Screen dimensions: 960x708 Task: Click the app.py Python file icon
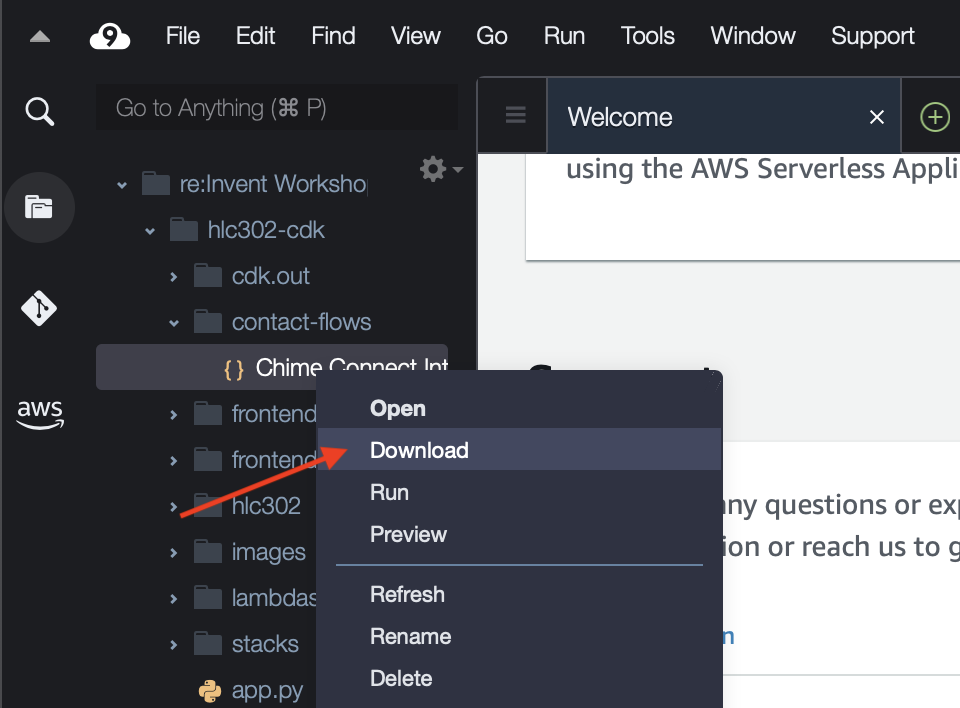coord(210,691)
